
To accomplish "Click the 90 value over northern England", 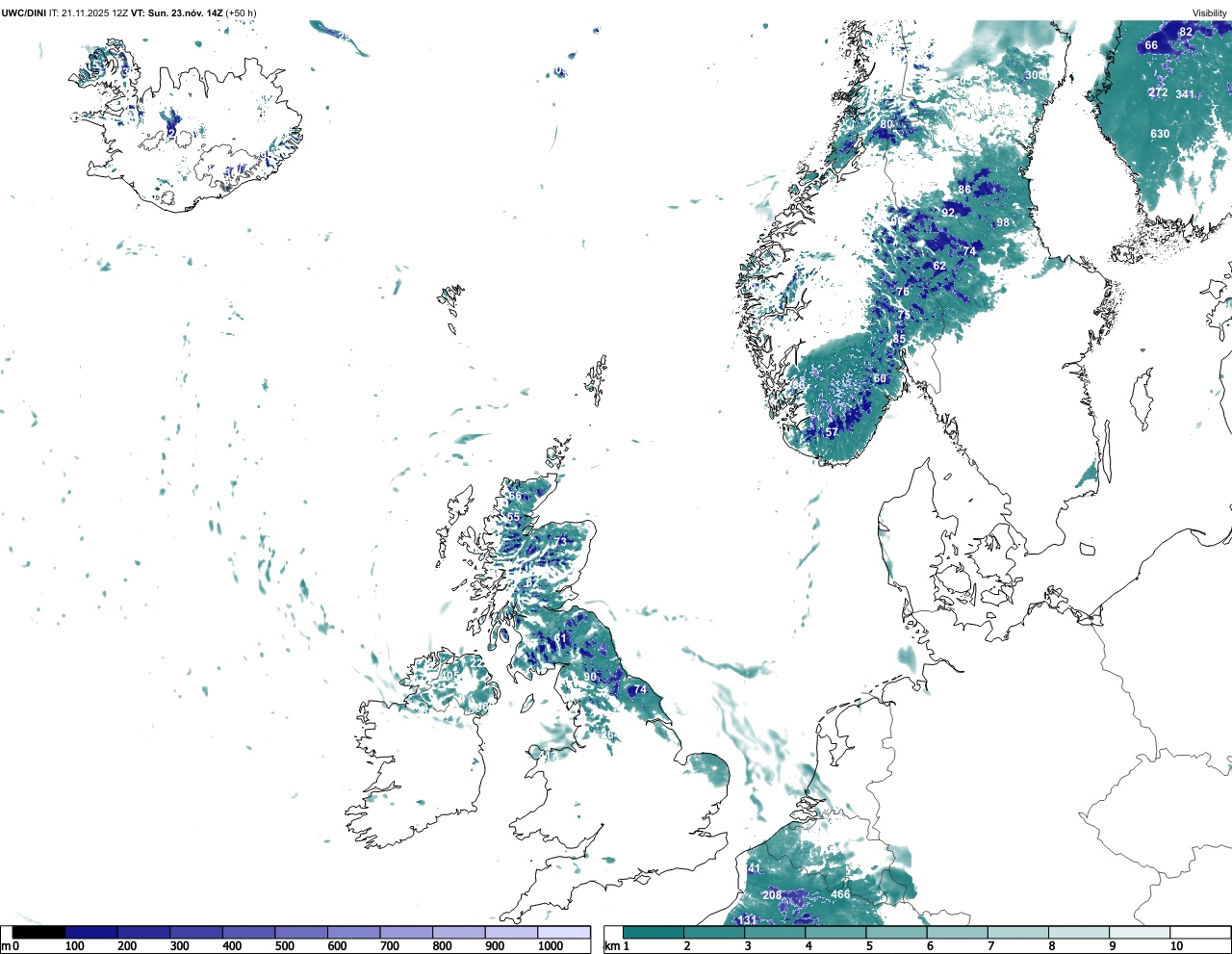I will pyautogui.click(x=590, y=678).
